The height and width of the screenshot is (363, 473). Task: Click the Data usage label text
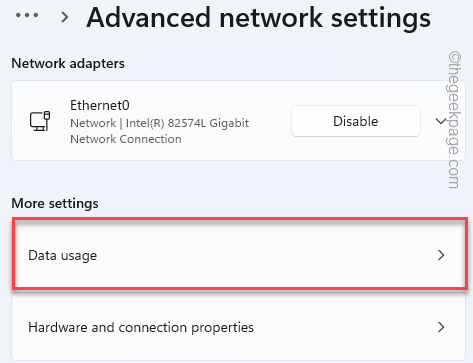(x=63, y=256)
